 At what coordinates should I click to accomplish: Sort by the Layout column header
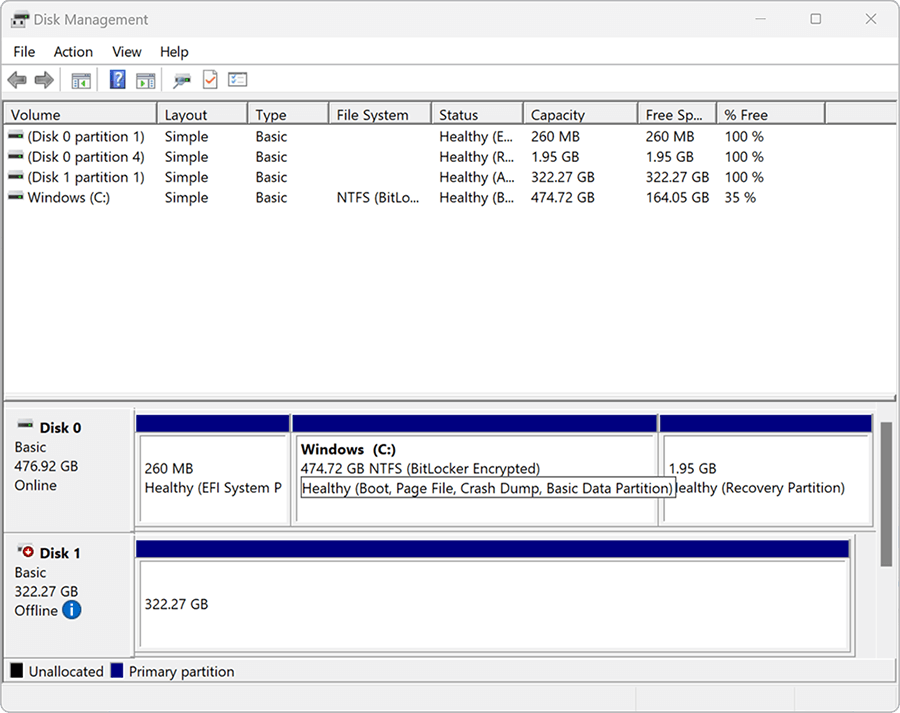coord(202,115)
